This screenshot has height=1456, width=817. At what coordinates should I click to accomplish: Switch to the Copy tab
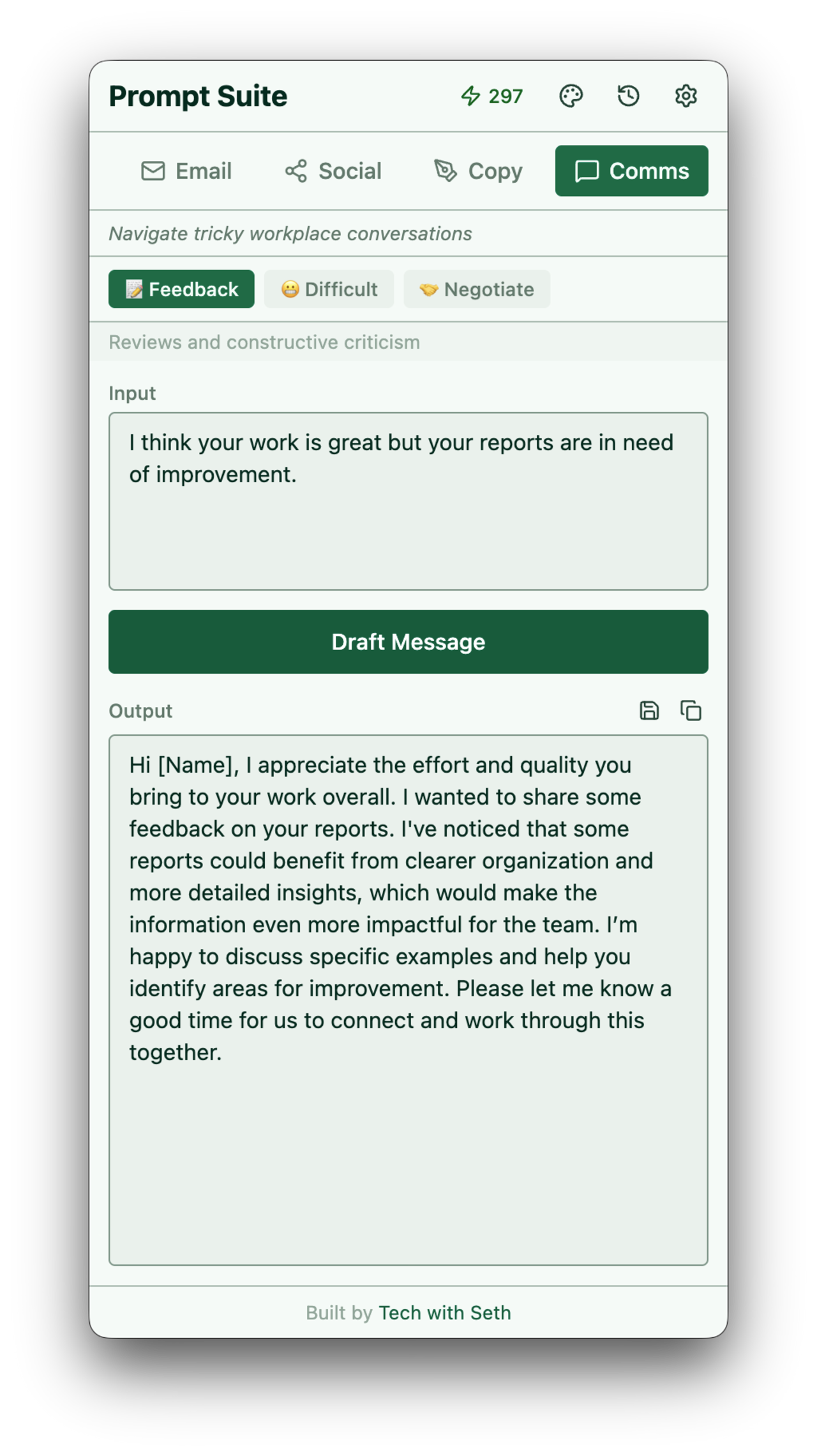(477, 171)
